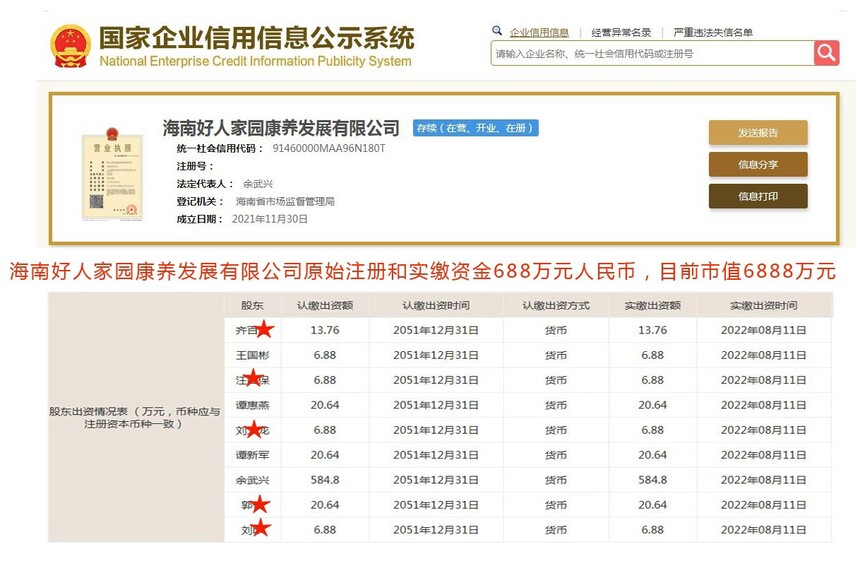The height and width of the screenshot is (578, 860).
Task: Click 货币 in the 谭新军 row
Action: pos(556,455)
